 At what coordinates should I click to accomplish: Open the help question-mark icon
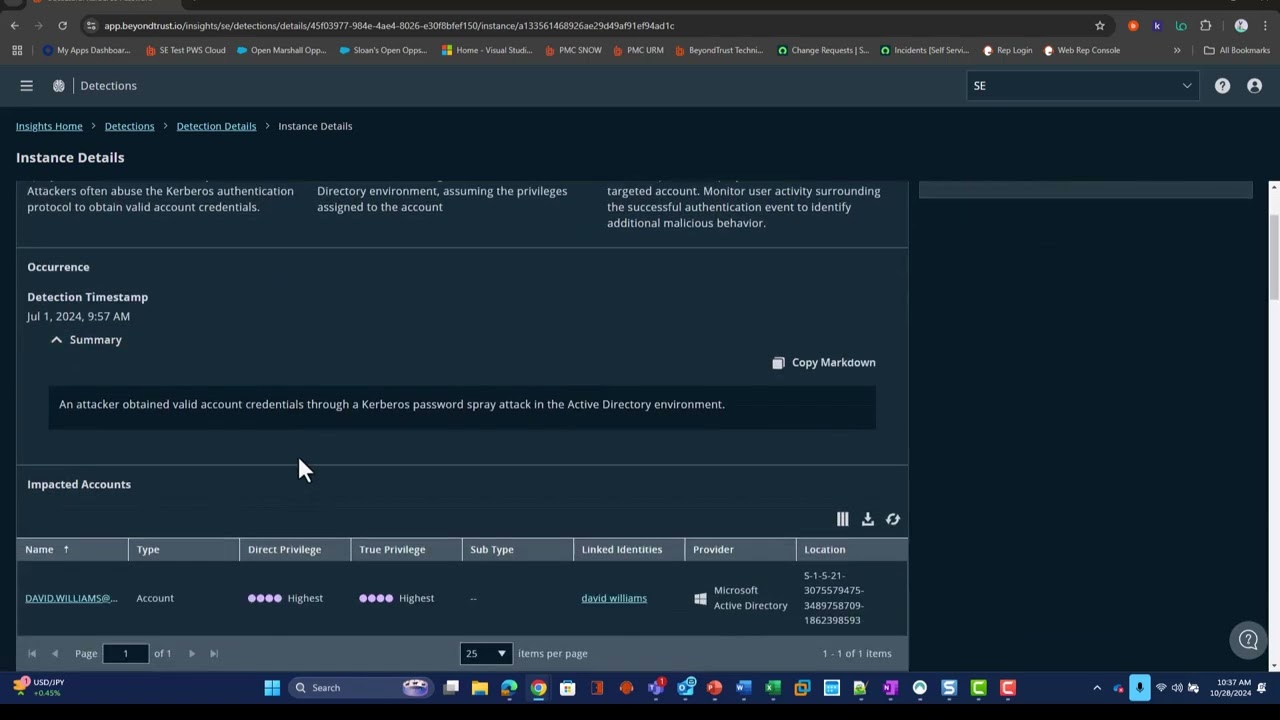(x=1222, y=86)
